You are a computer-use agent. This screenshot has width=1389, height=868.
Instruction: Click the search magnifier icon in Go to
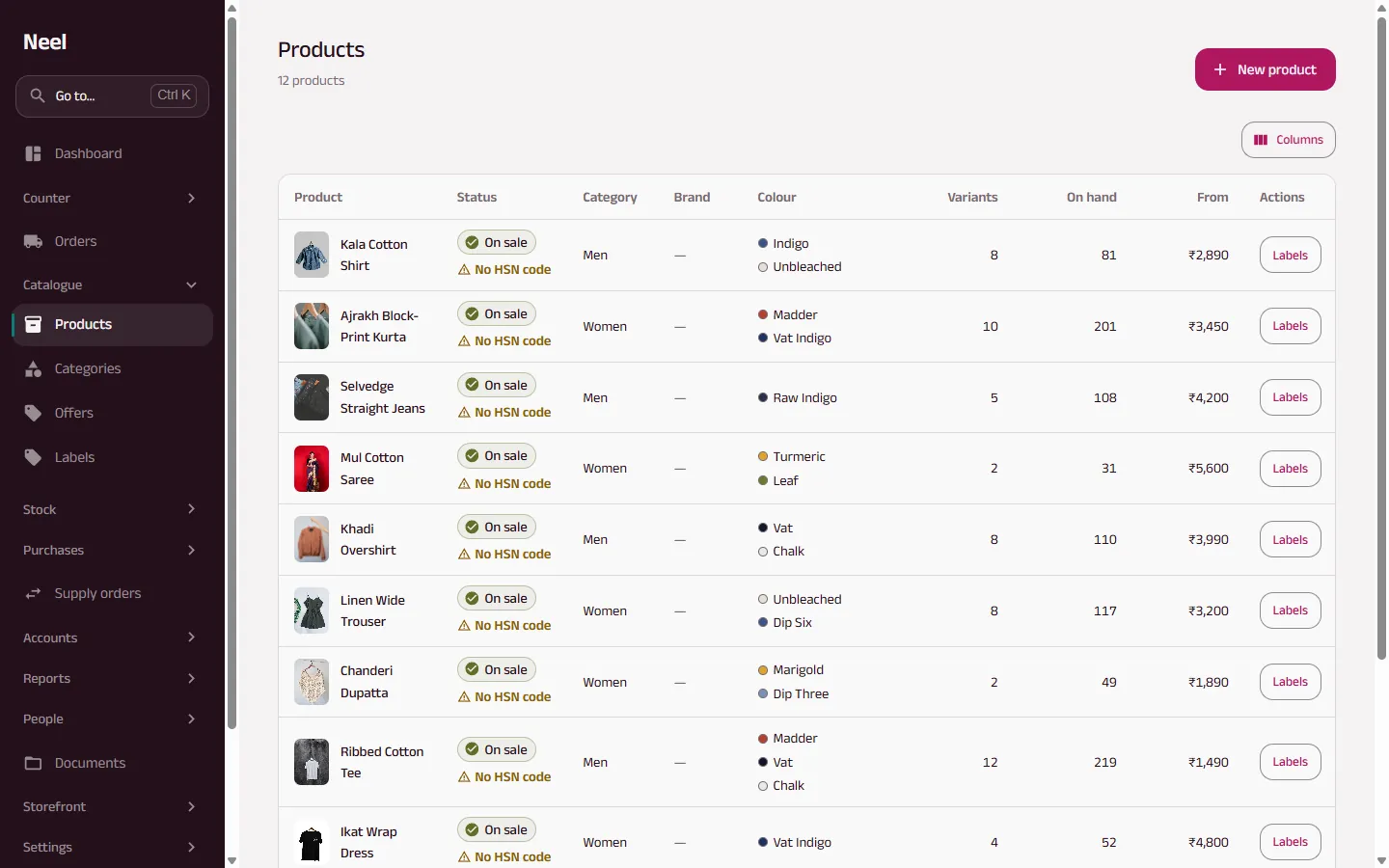pos(38,95)
